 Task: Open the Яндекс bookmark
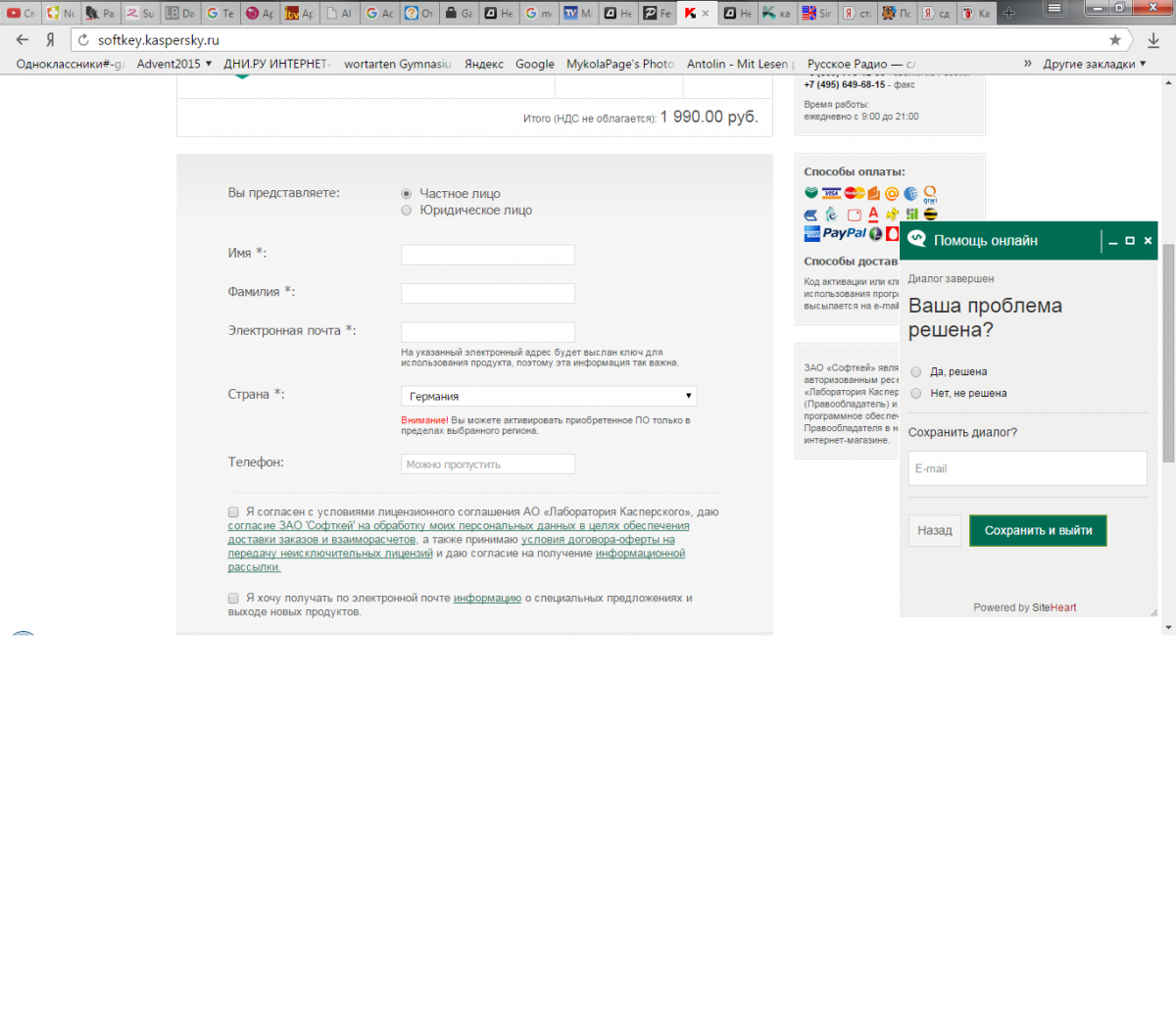(484, 64)
